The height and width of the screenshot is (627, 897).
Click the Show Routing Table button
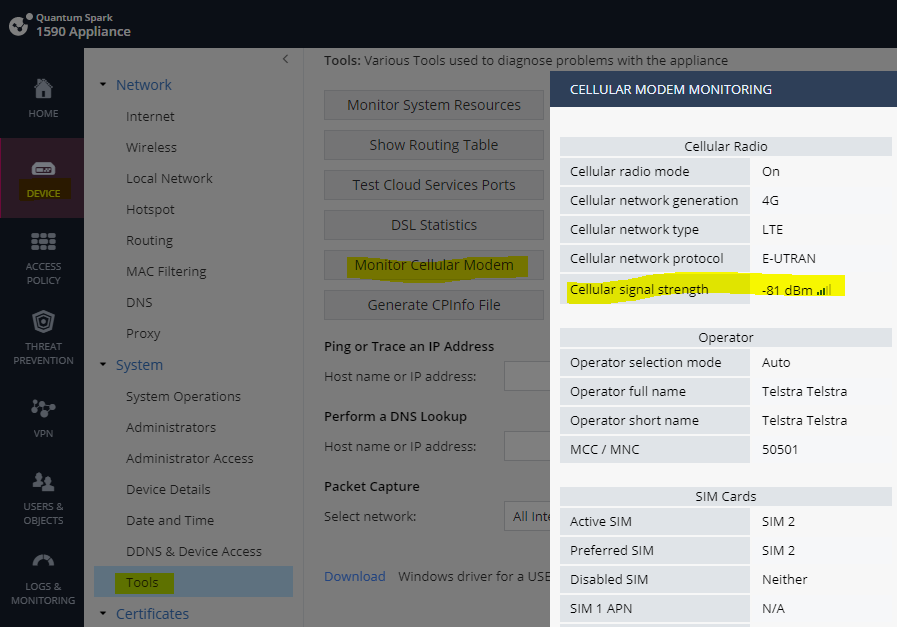click(x=434, y=145)
